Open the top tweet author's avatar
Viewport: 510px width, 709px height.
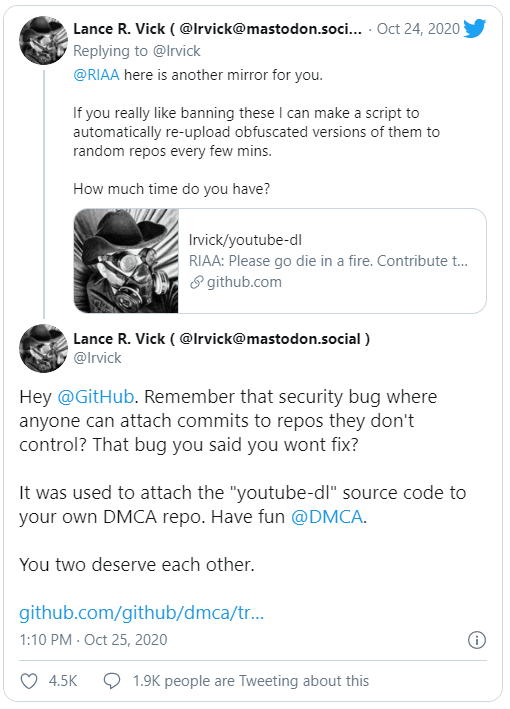[x=43, y=40]
